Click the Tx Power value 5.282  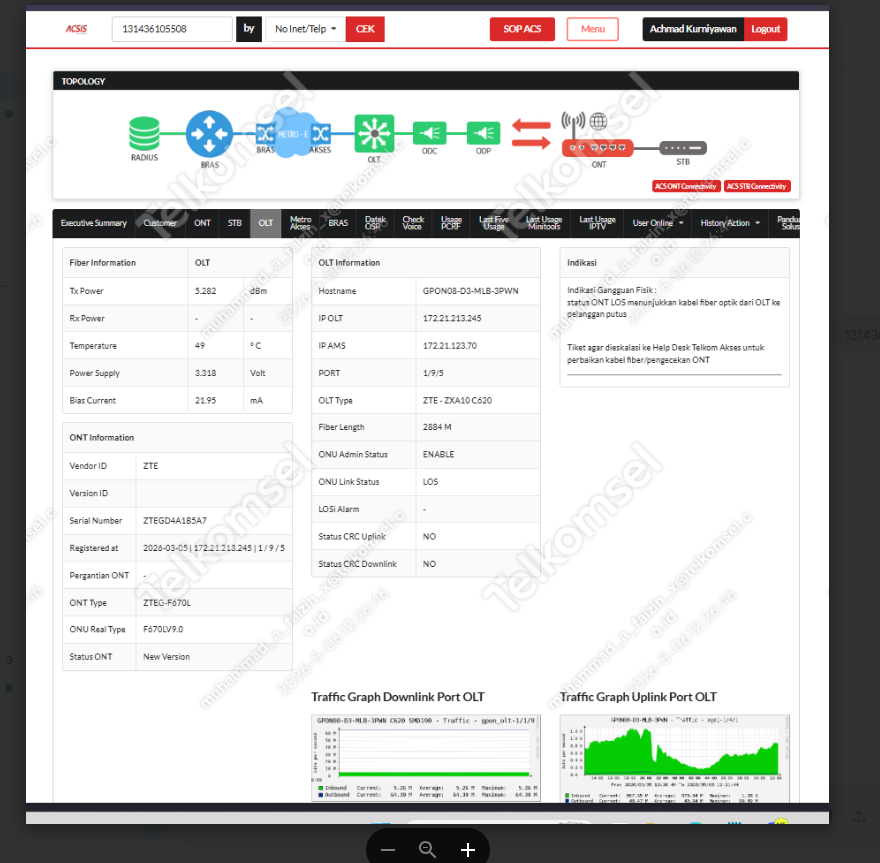(x=205, y=291)
